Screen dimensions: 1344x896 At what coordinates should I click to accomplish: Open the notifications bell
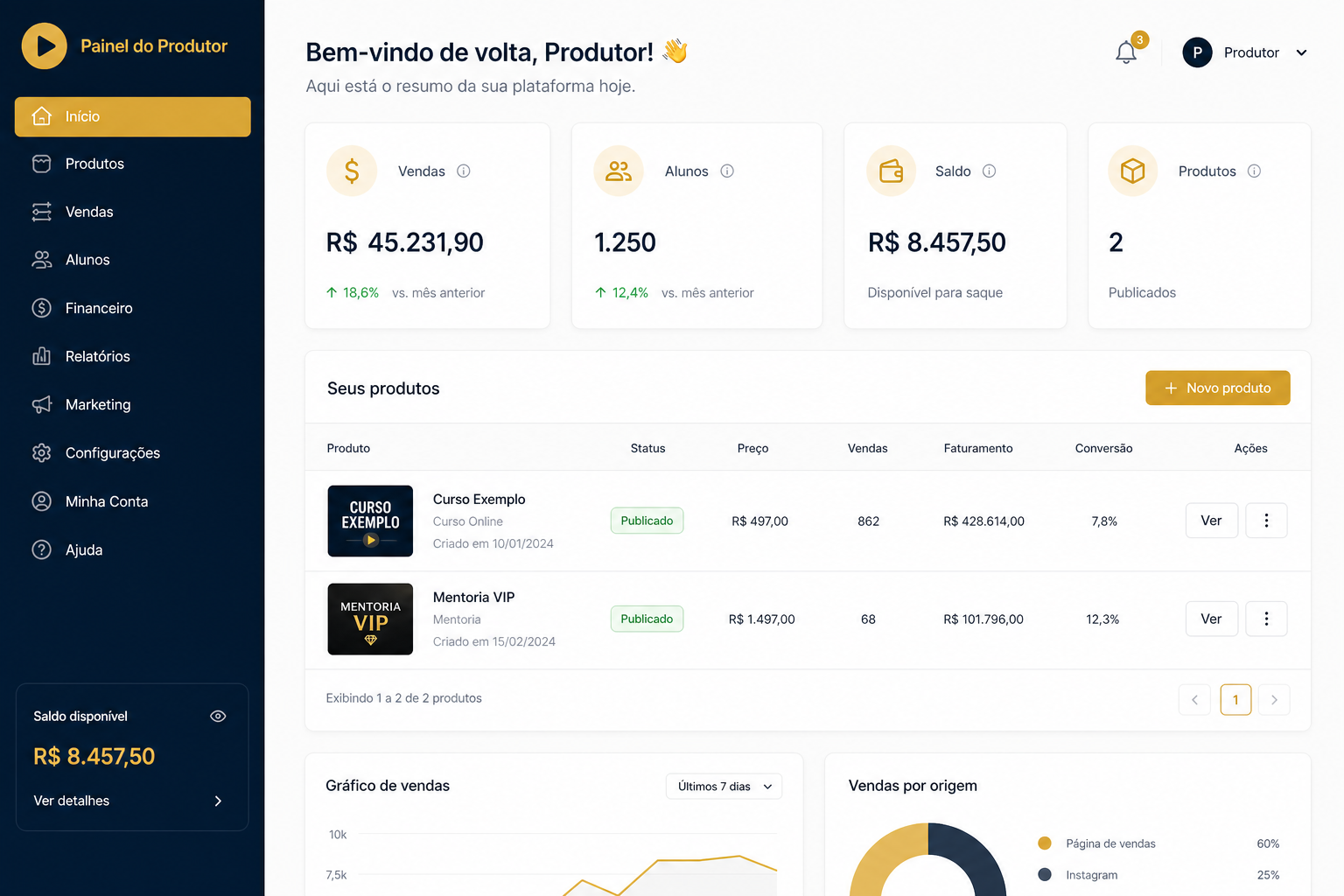pos(1126,52)
